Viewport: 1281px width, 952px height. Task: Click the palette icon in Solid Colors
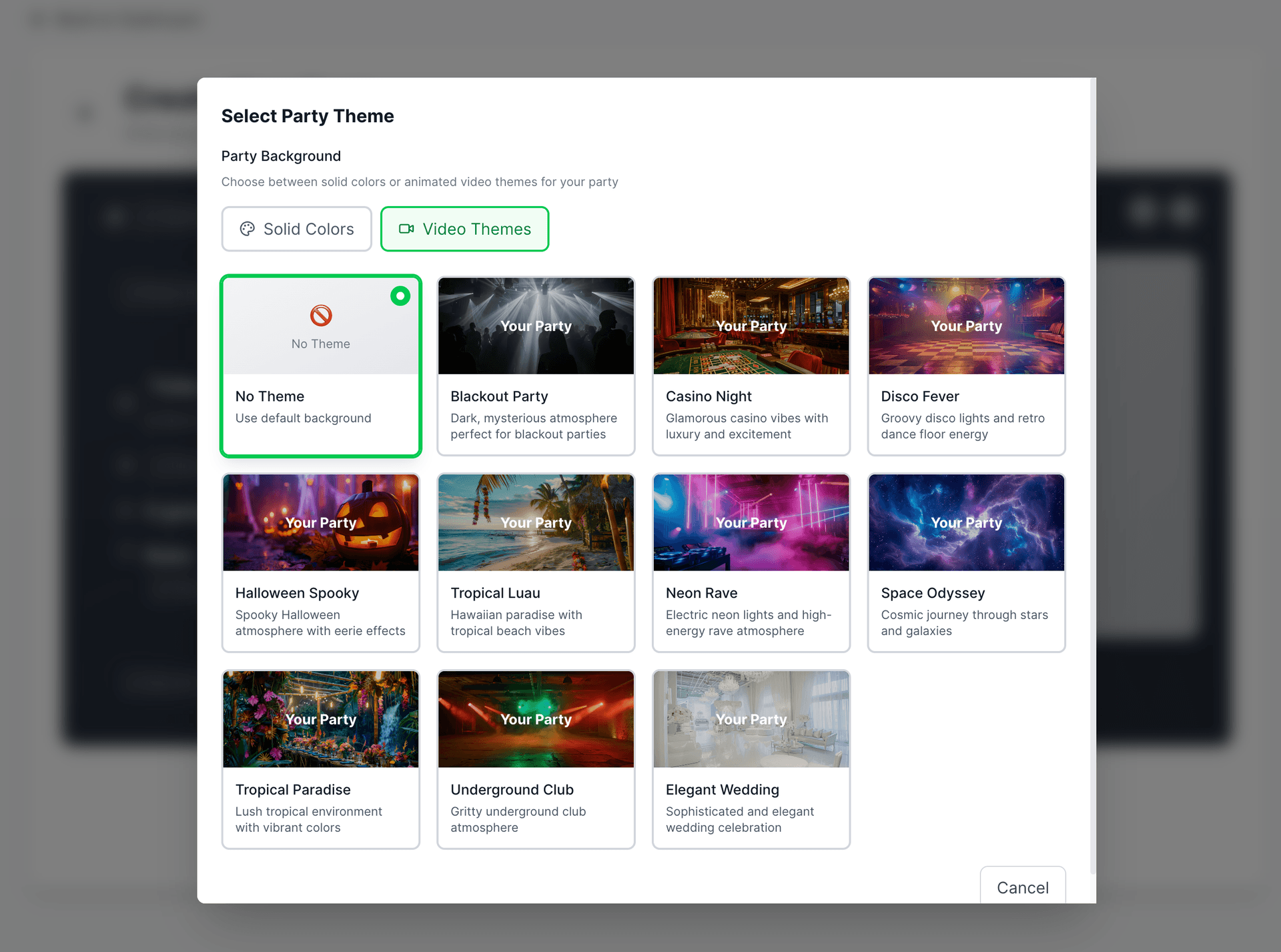point(248,229)
